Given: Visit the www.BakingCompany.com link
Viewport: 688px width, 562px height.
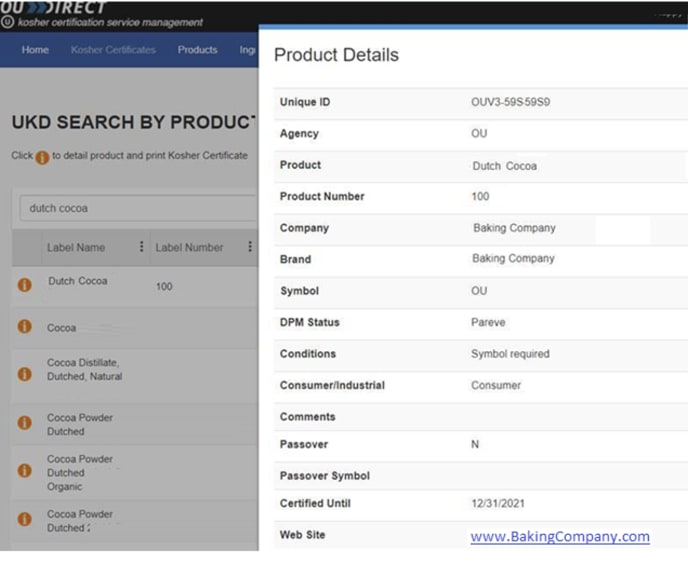Looking at the screenshot, I should (560, 537).
